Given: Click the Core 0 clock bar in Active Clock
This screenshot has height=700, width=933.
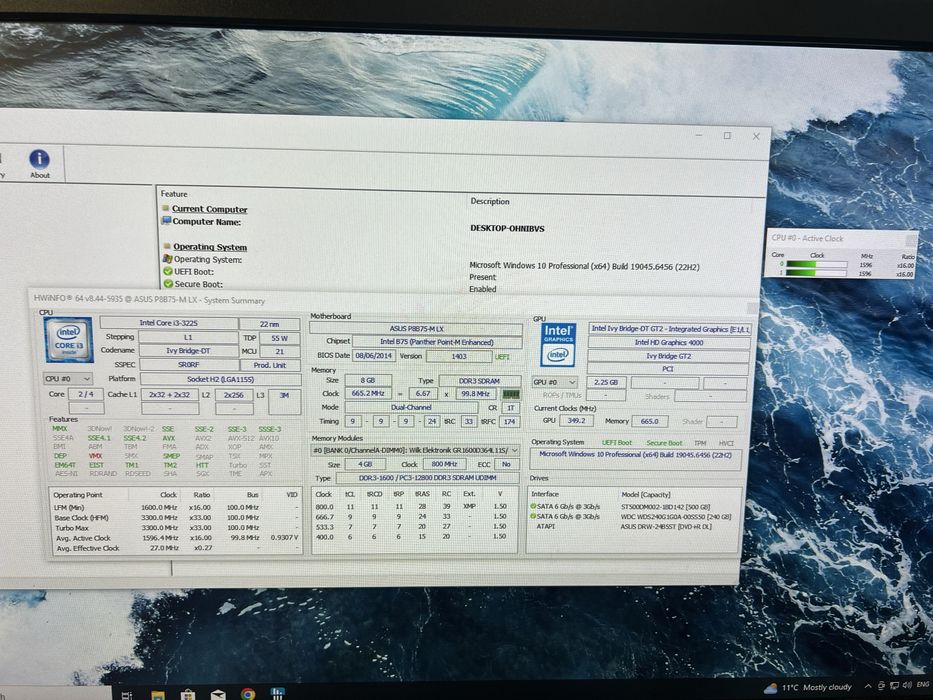Looking at the screenshot, I should (816, 264).
